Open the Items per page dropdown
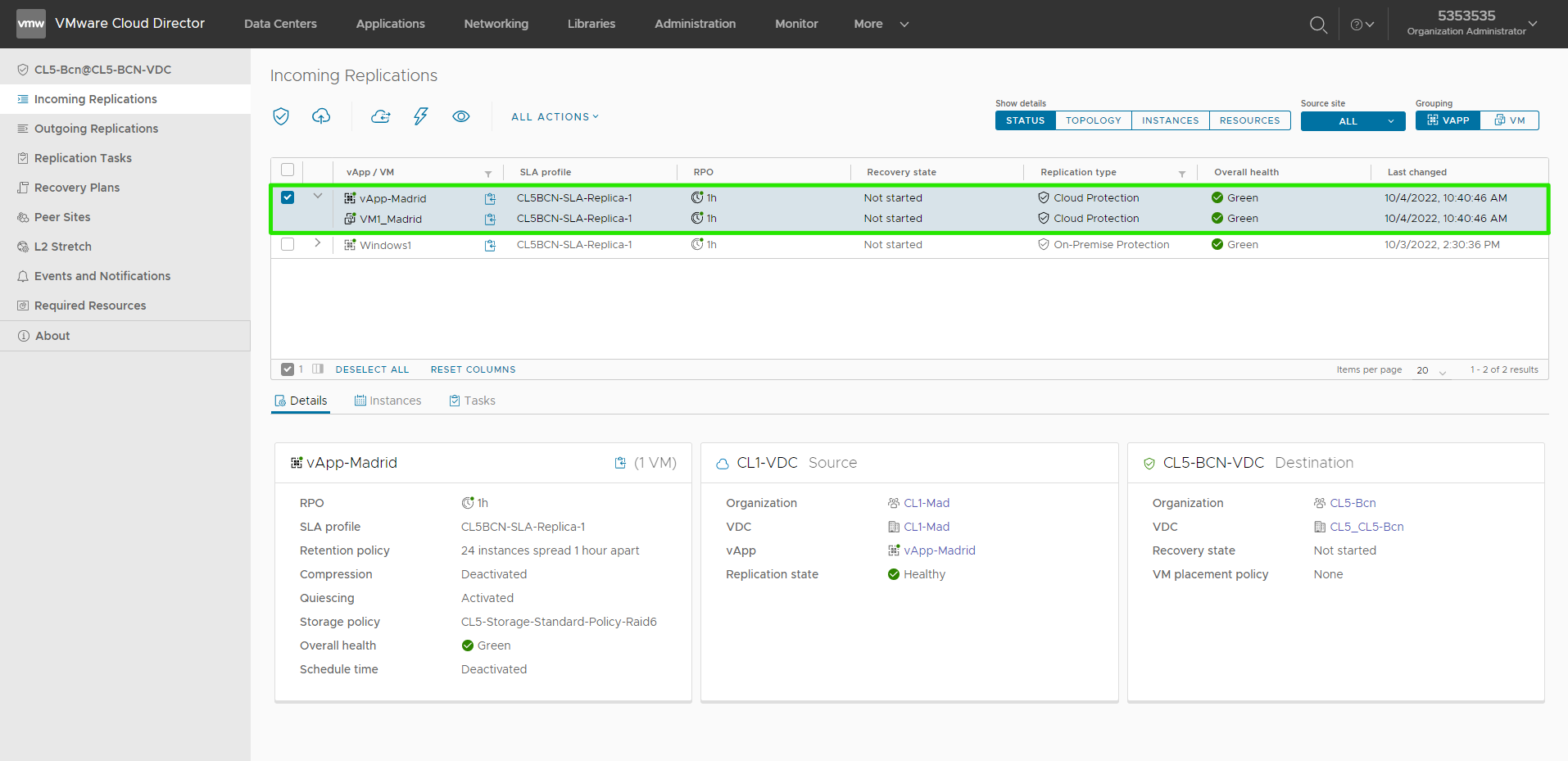 tap(1432, 370)
